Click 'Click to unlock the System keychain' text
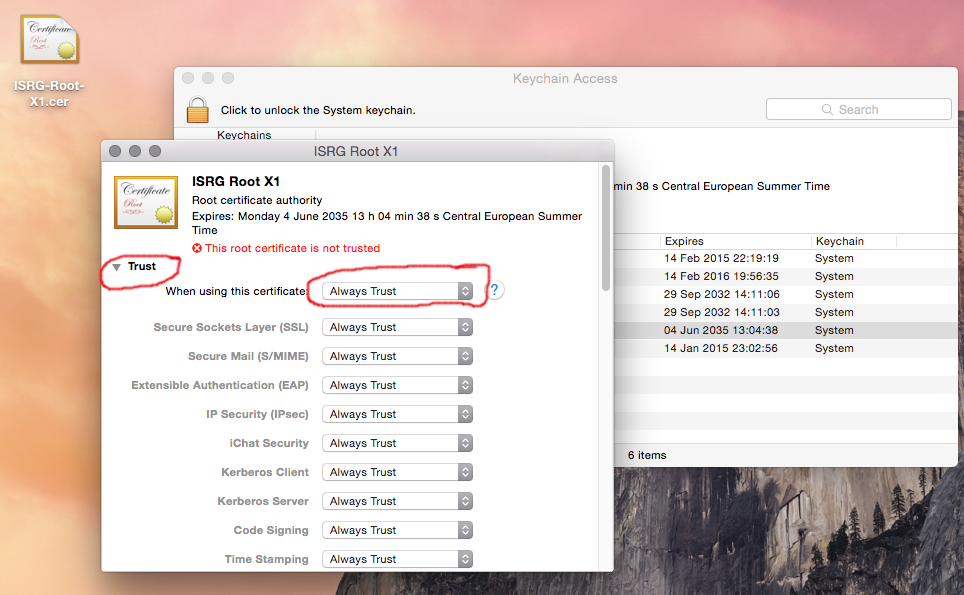This screenshot has height=595, width=964. [318, 110]
